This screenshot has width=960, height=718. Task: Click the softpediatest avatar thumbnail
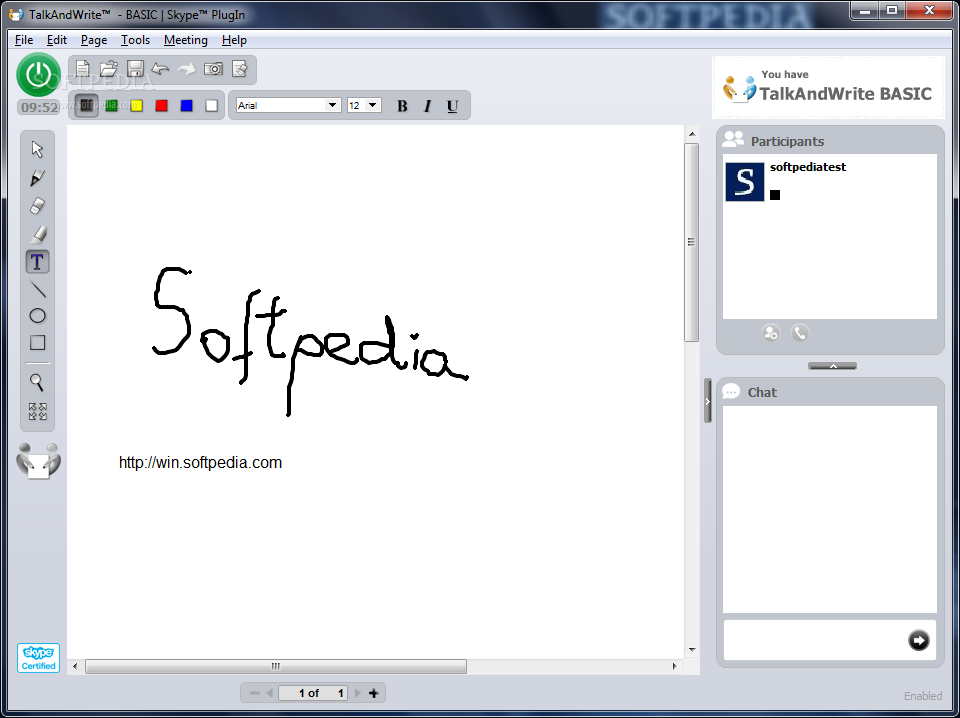point(744,182)
